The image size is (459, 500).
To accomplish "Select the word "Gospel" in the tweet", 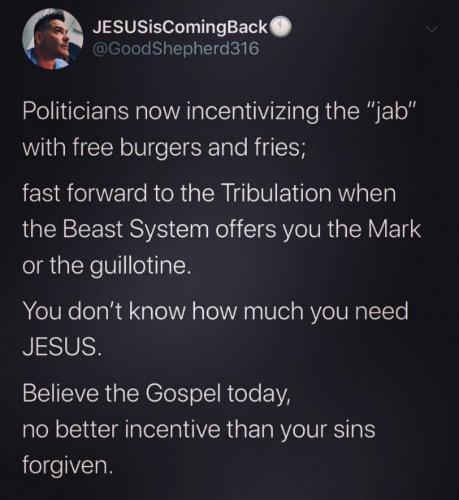I will coord(183,393).
